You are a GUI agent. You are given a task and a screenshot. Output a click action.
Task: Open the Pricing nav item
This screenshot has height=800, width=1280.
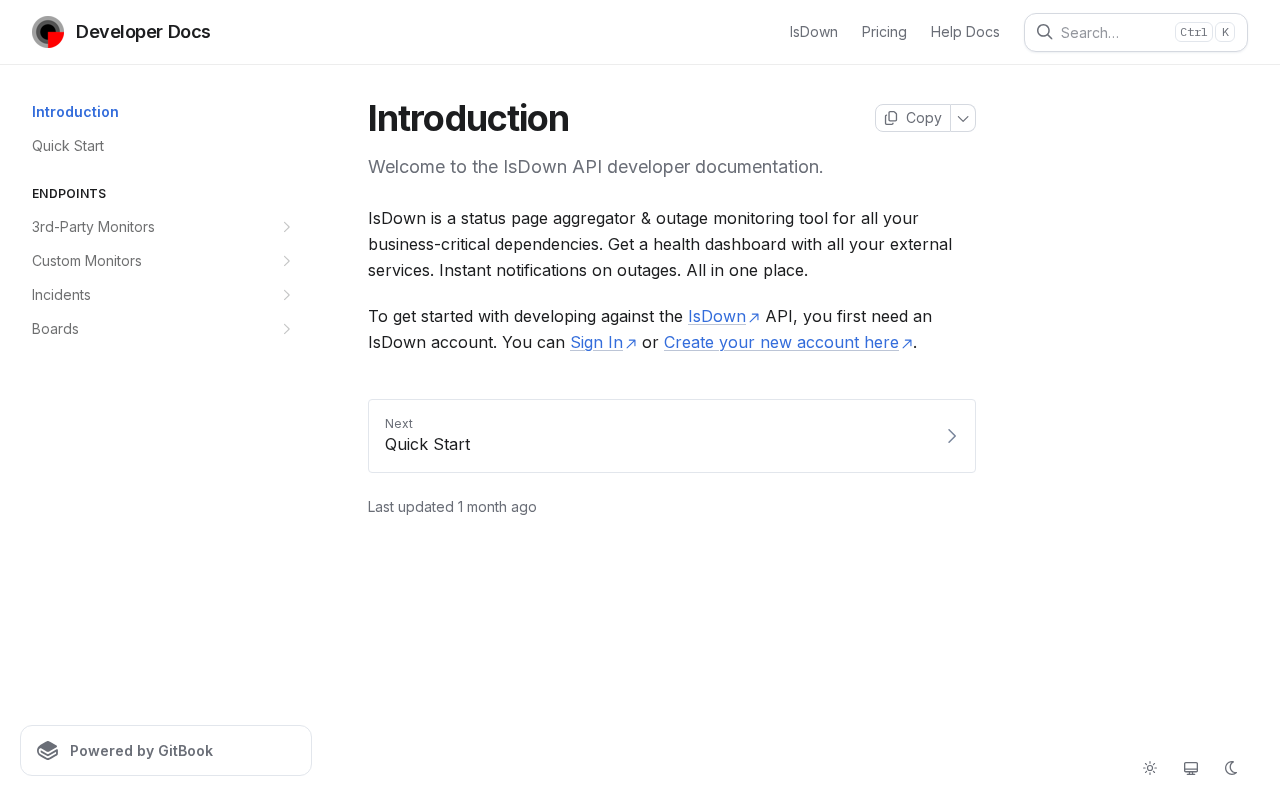(884, 32)
